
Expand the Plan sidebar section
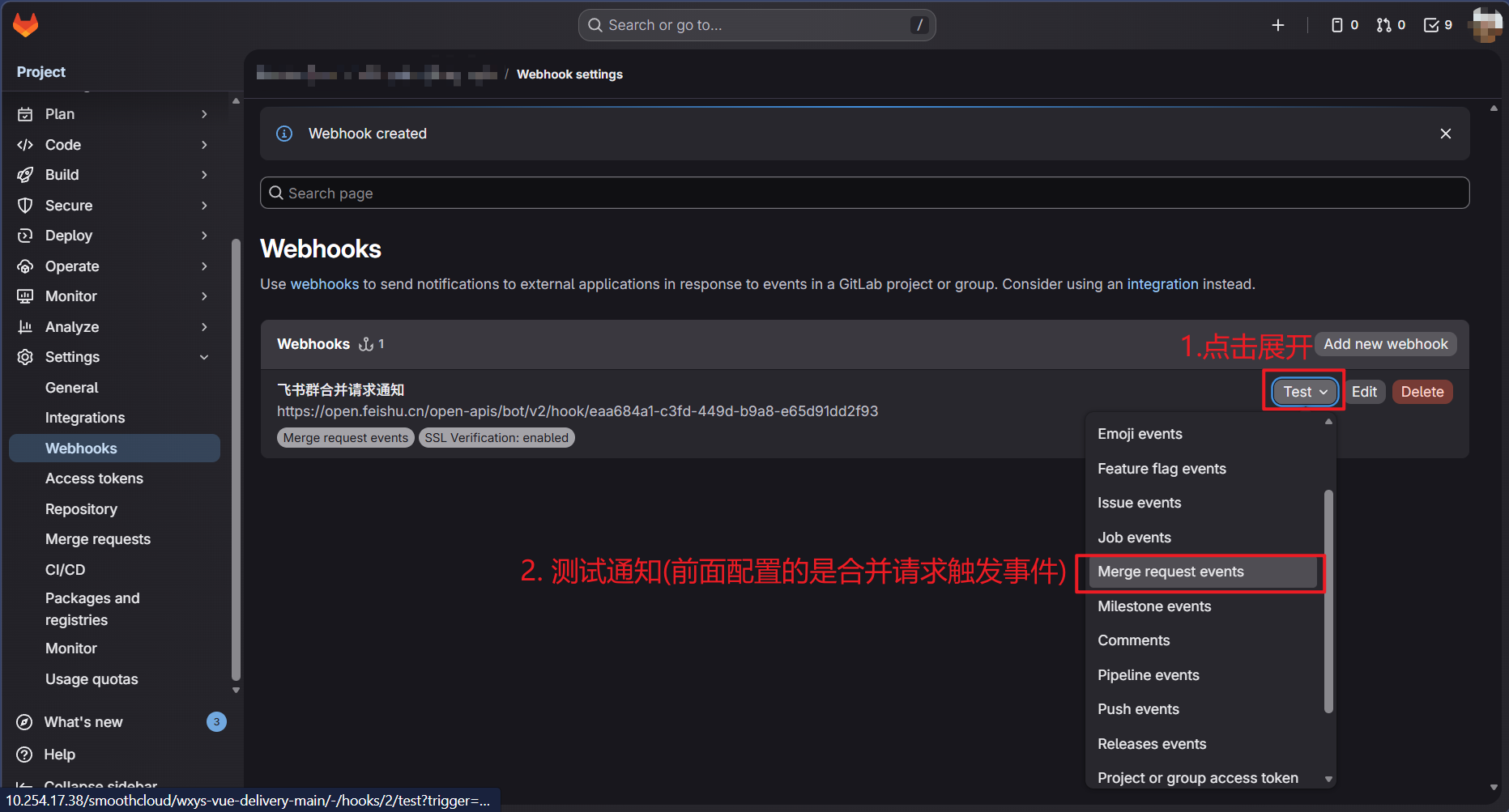point(113,114)
